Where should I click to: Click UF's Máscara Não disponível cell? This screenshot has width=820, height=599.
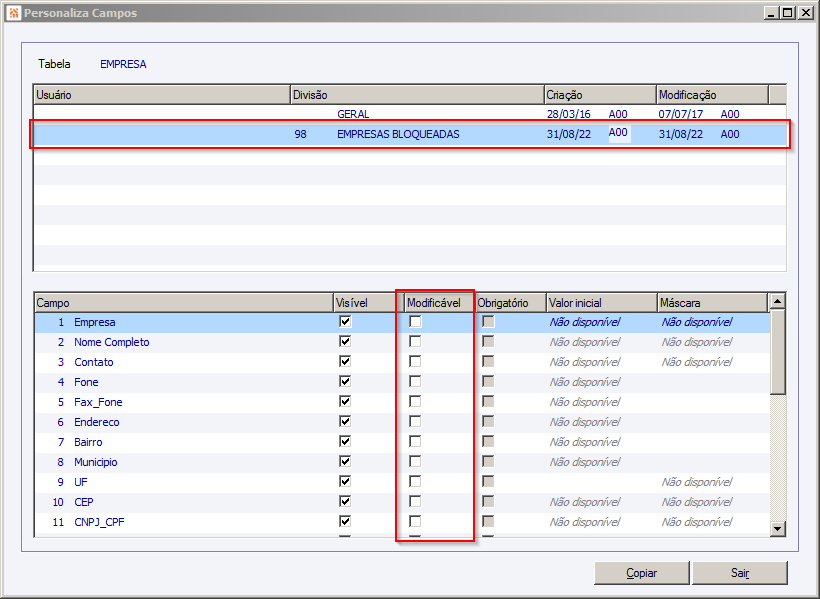pos(697,482)
